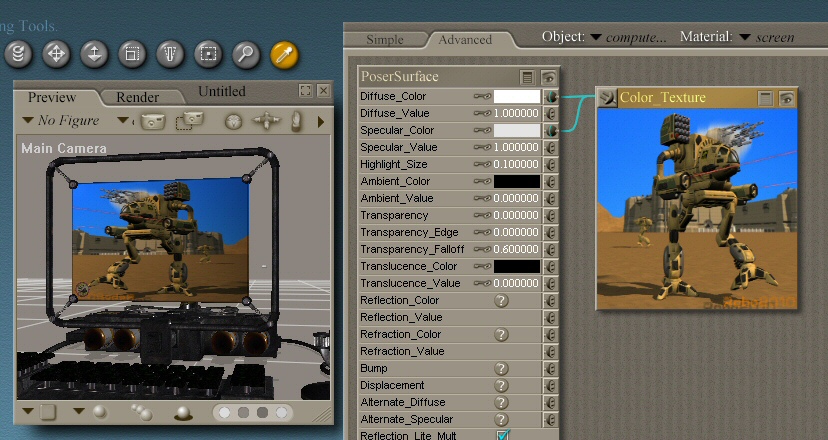The height and width of the screenshot is (440, 828).
Task: Select the Translate In/Out tool
Action: pos(94,54)
